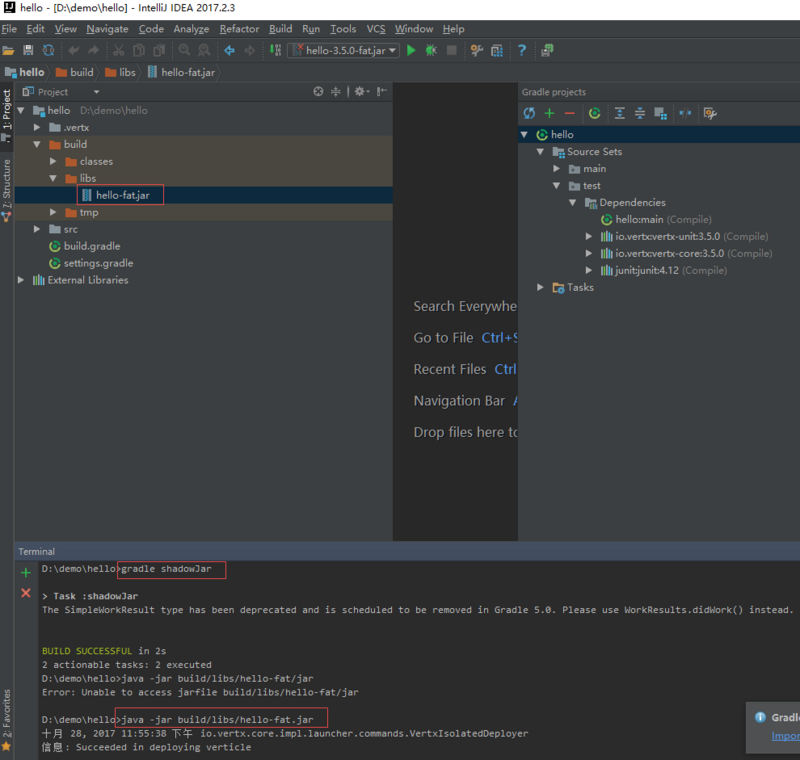This screenshot has width=800, height=760.
Task: Click scroll-from-source target icon in Project panel
Action: click(318, 91)
